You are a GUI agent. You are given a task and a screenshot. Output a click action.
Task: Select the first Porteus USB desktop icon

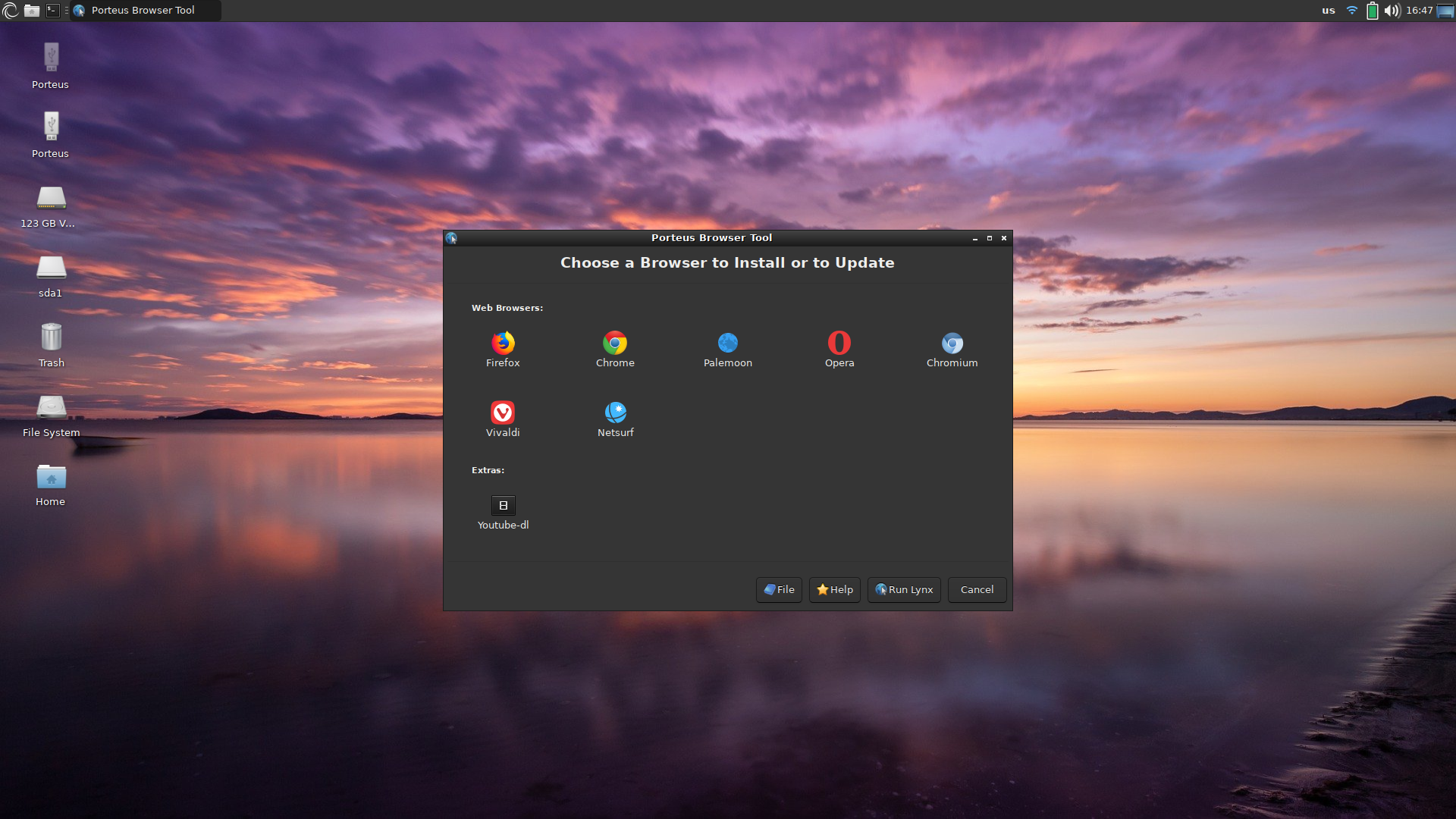tap(51, 67)
